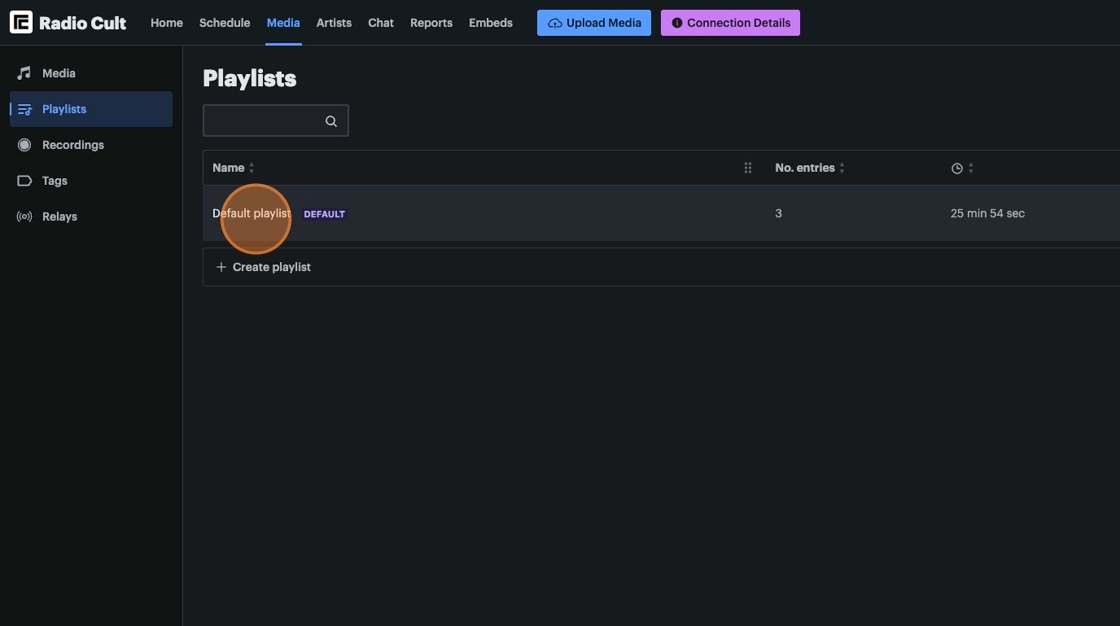Click the Media music note icon in sidebar
The height and width of the screenshot is (626, 1120).
24,73
